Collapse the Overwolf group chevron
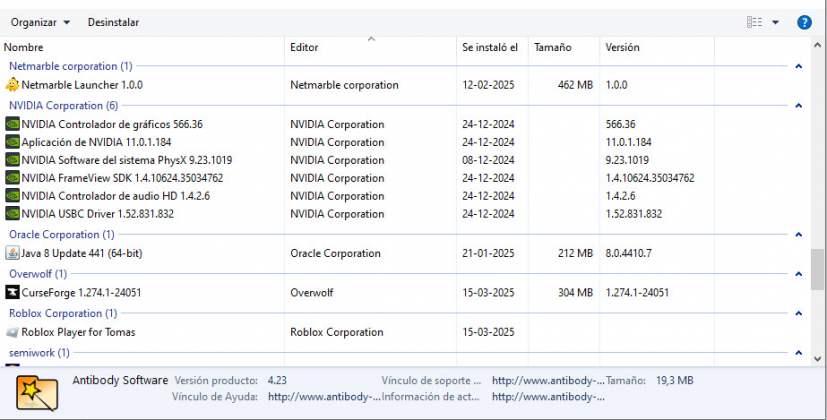827x420 pixels. pyautogui.click(x=799, y=274)
